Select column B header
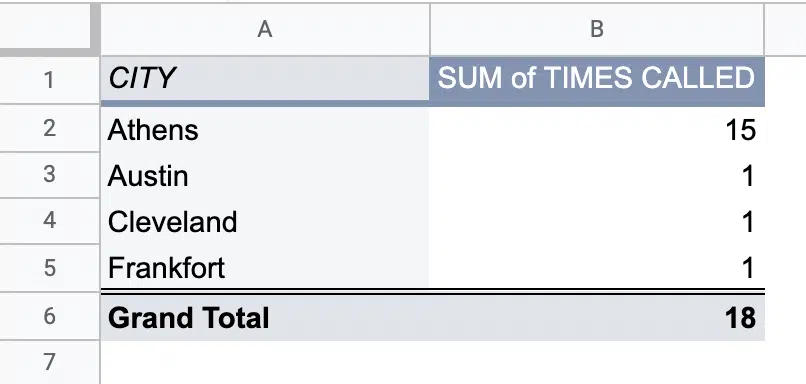The height and width of the screenshot is (384, 806). 597,29
